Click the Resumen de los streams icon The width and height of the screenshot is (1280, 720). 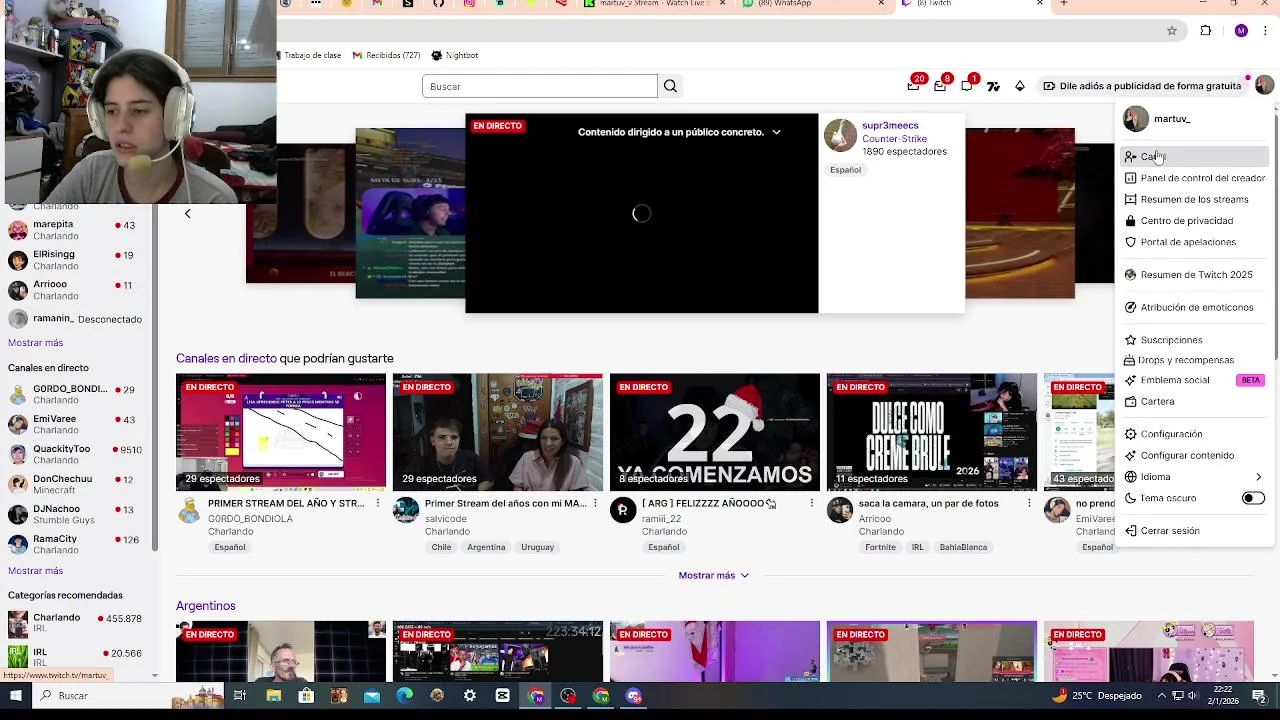(1130, 199)
